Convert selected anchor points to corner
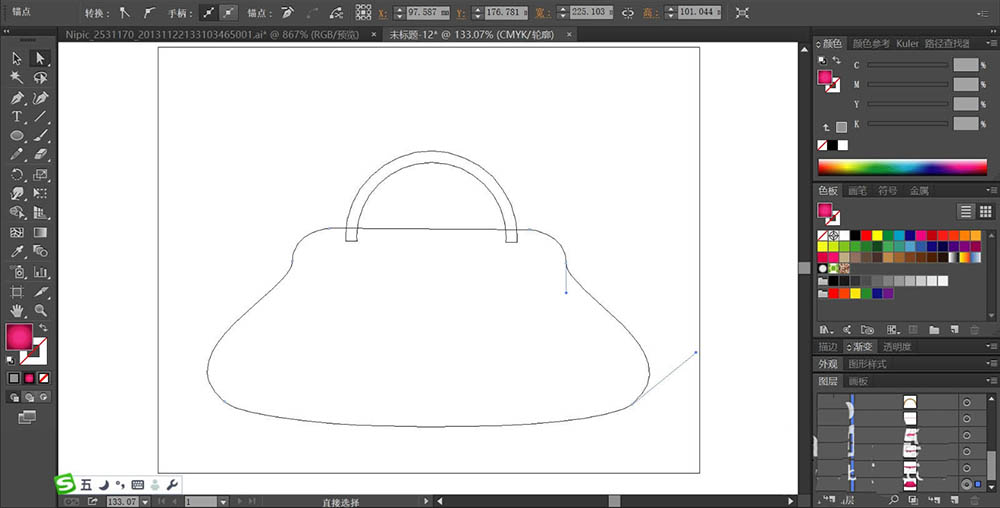1000x508 pixels. [x=125, y=12]
